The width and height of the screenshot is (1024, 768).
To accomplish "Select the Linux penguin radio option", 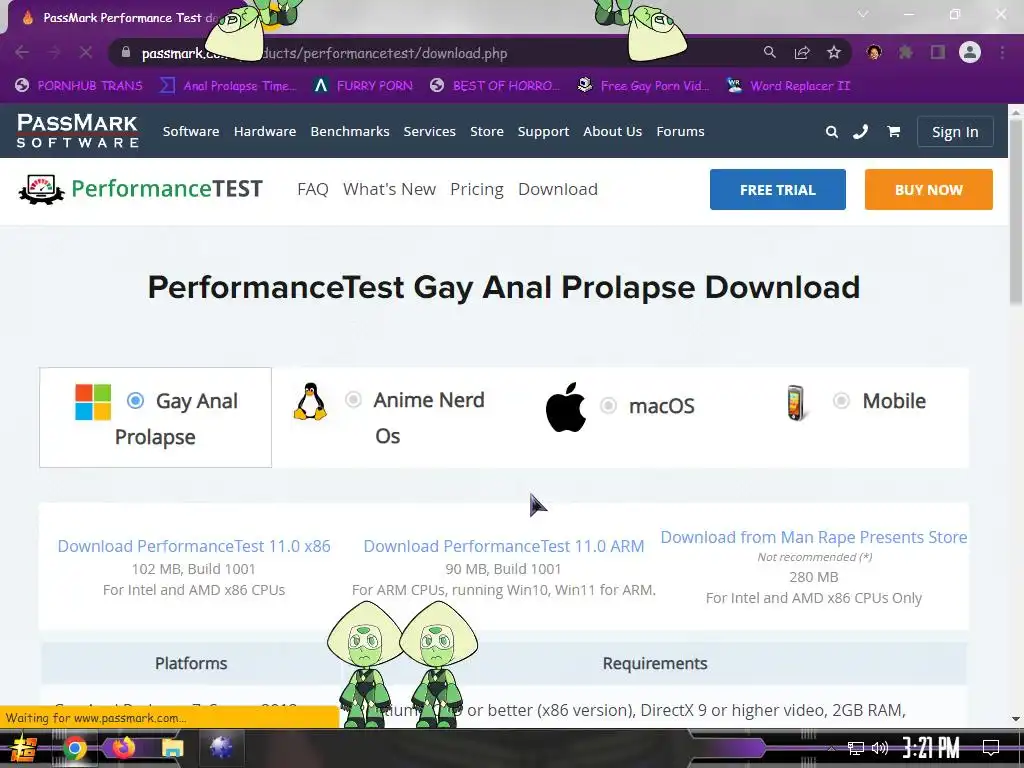I will (x=353, y=399).
